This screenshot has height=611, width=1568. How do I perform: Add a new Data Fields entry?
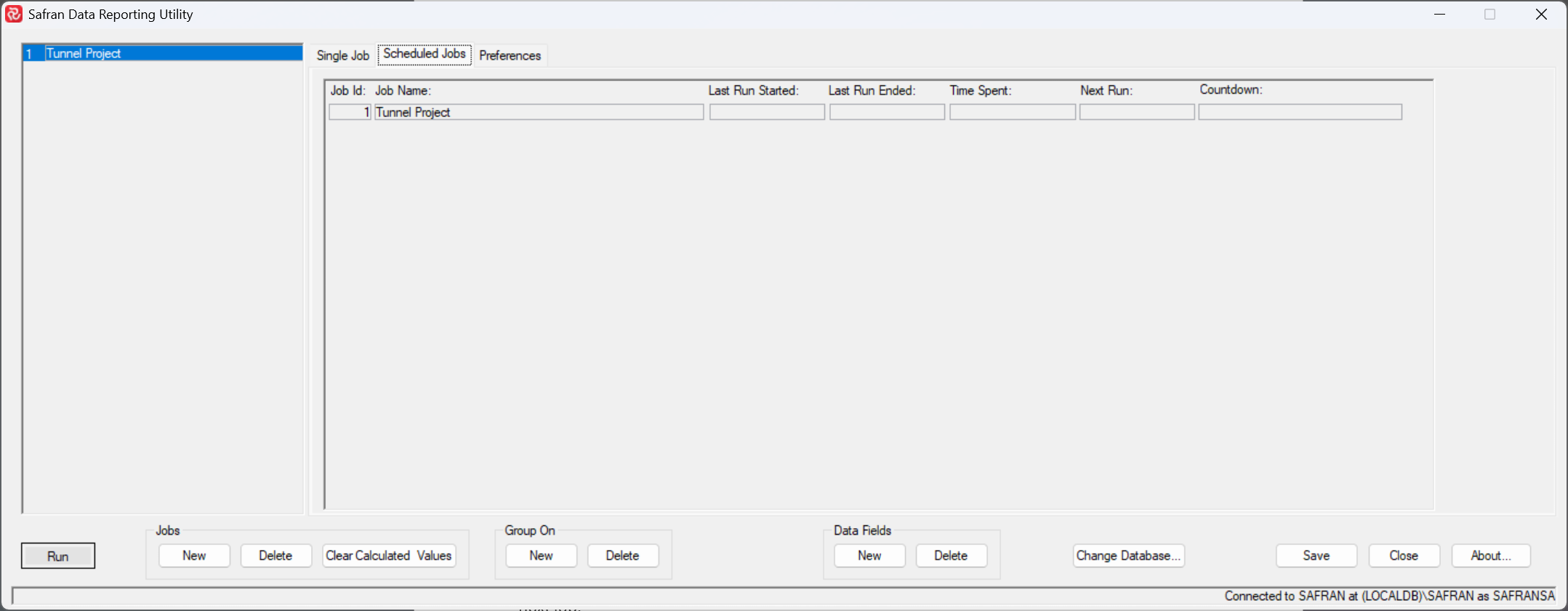pos(869,555)
